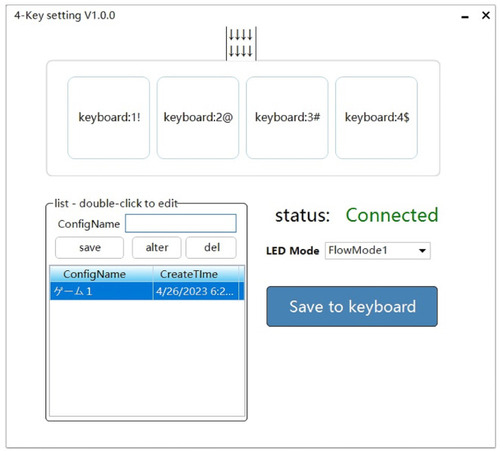Image resolution: width=500 pixels, height=451 pixels.
Task: Click into the ConfigName text field
Action: pyautogui.click(x=181, y=223)
